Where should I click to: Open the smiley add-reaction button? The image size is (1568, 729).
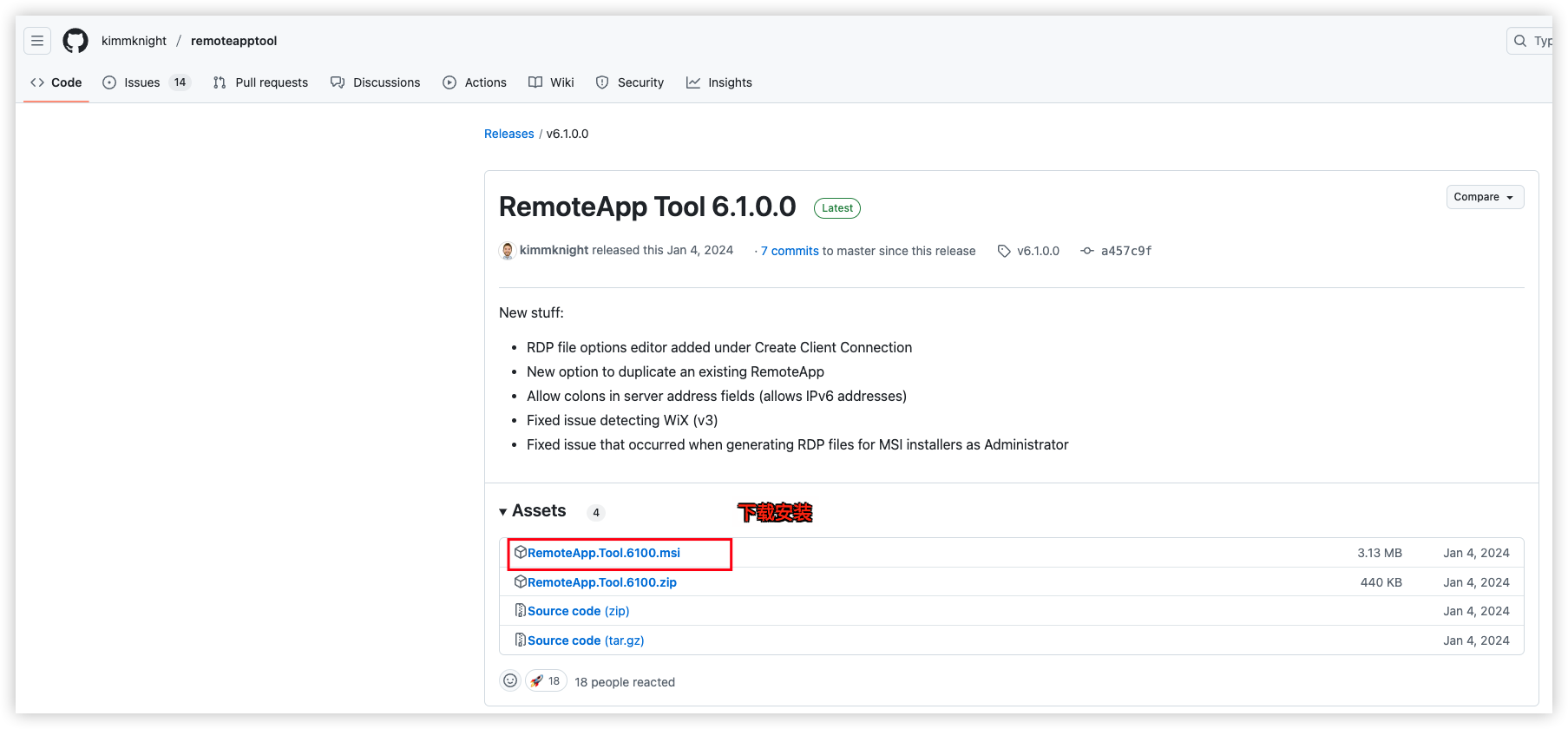pyautogui.click(x=510, y=681)
